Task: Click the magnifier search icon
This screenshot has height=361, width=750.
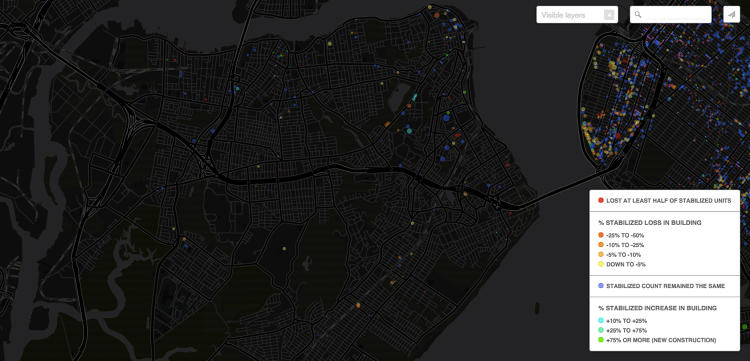Action: pos(638,15)
